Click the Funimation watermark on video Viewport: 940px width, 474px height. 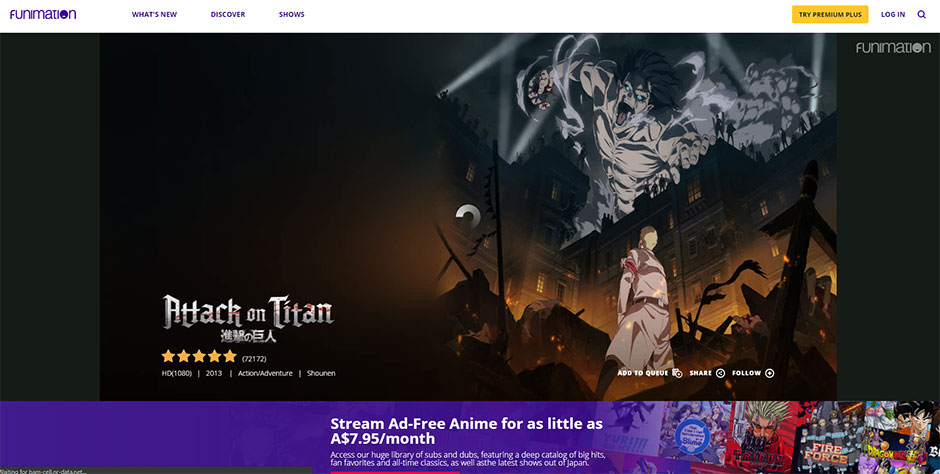pos(893,48)
